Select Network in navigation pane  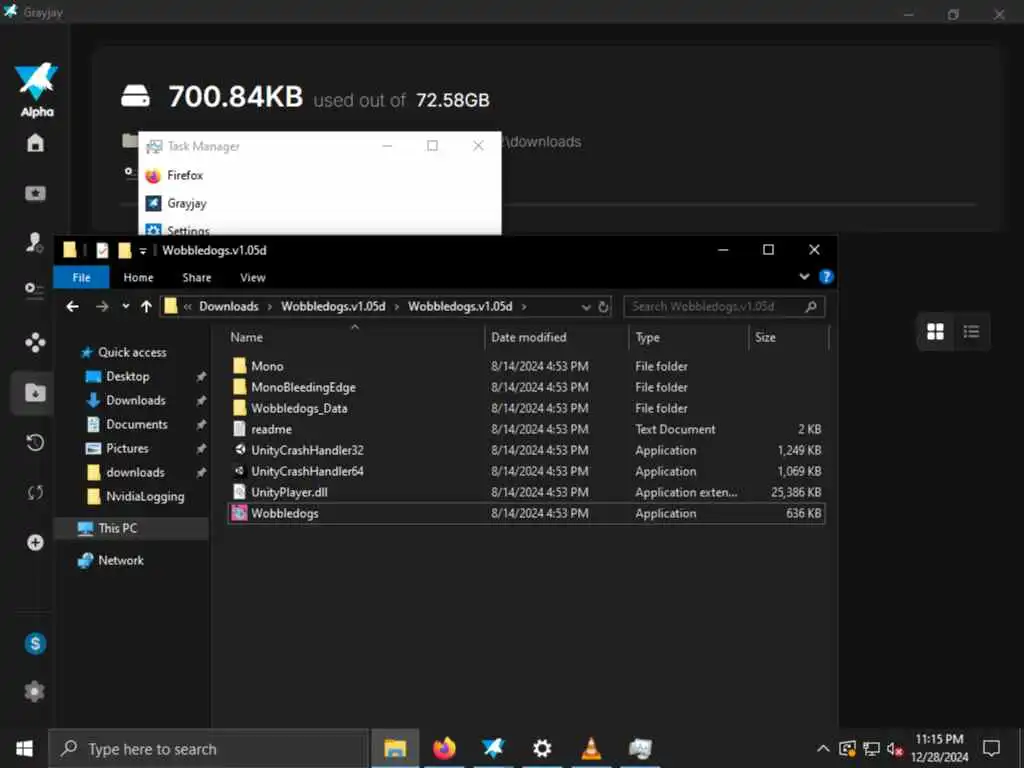tap(120, 560)
